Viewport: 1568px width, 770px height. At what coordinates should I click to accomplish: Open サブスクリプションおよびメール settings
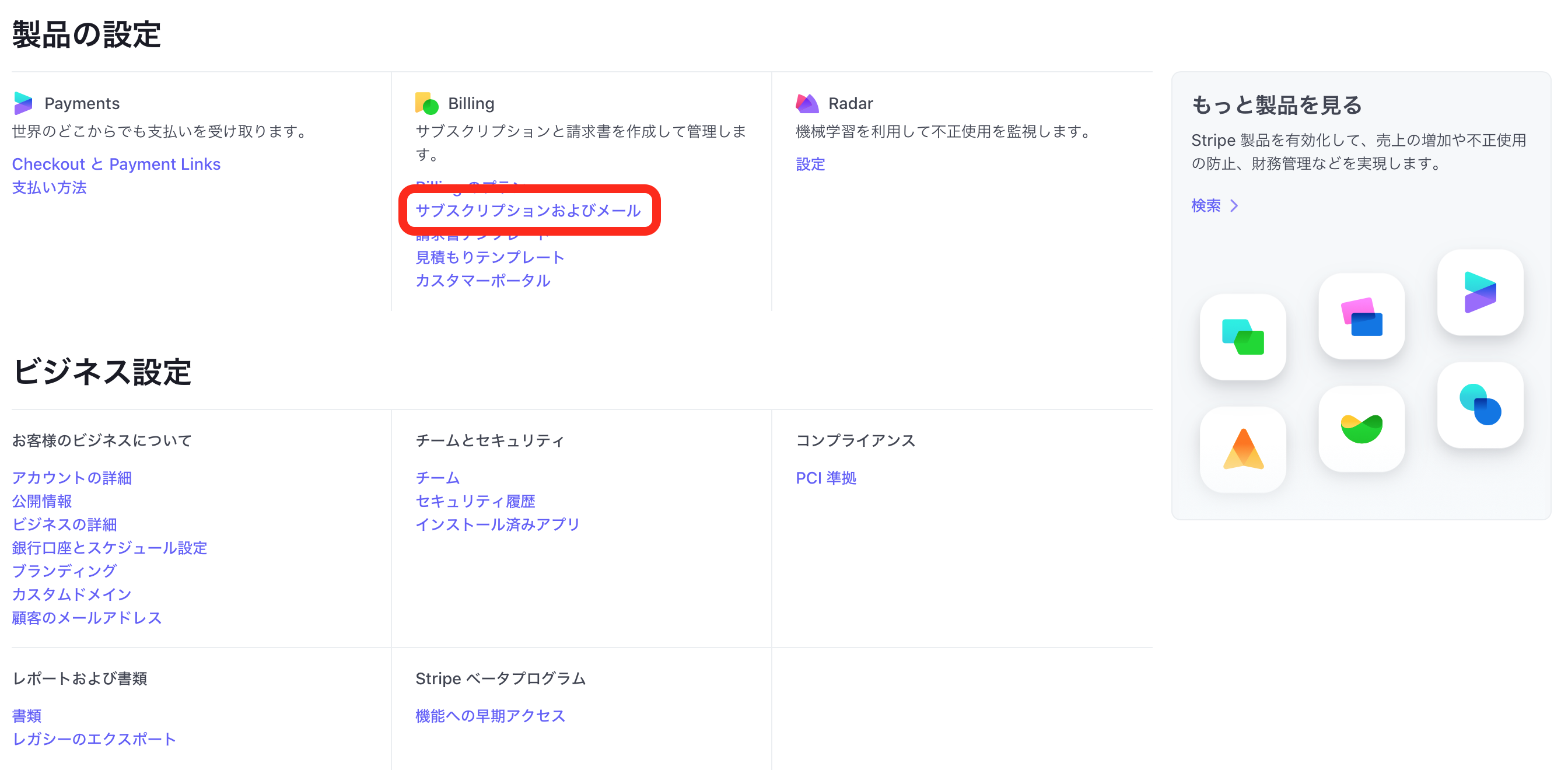click(x=528, y=210)
